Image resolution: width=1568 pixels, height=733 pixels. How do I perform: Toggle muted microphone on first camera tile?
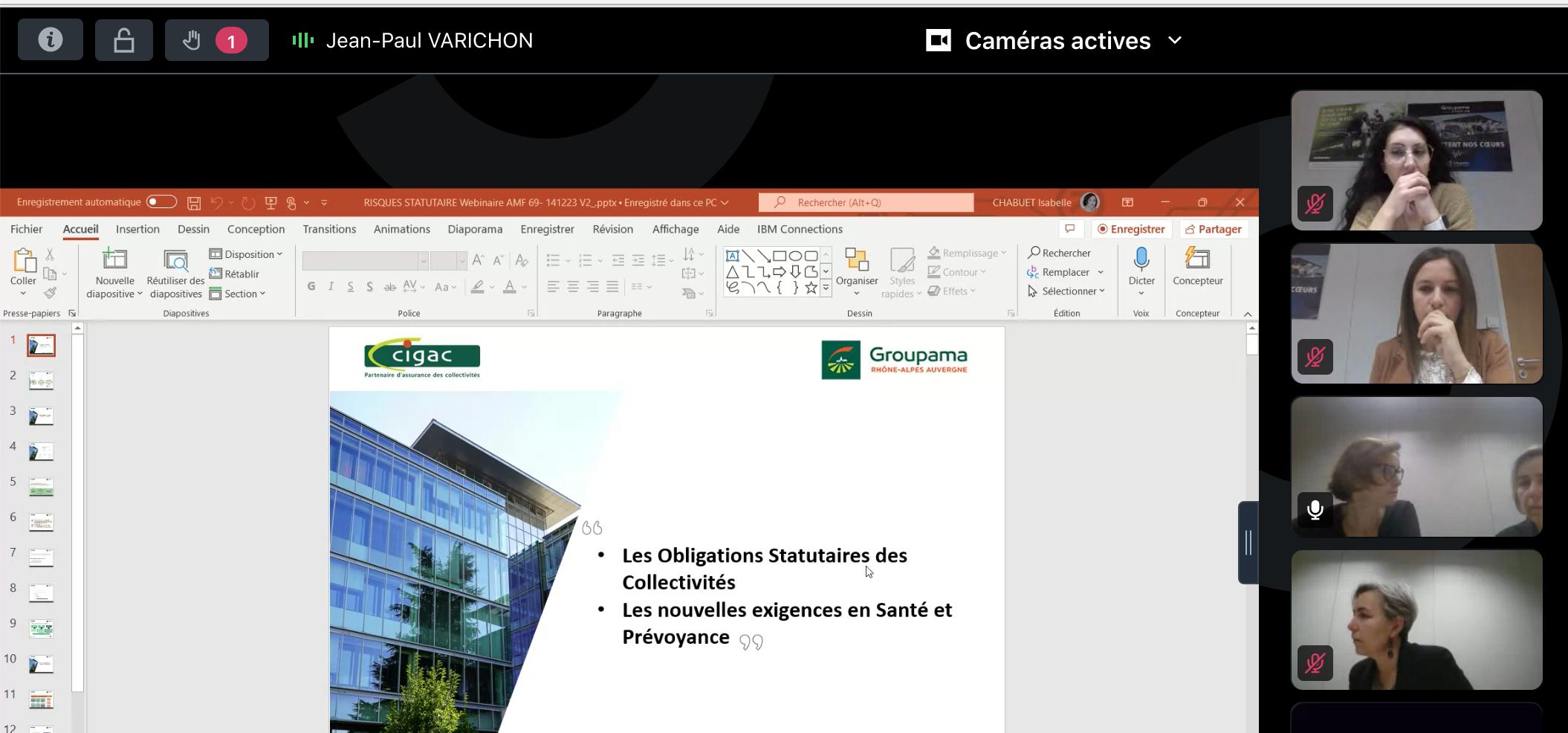[x=1315, y=204]
